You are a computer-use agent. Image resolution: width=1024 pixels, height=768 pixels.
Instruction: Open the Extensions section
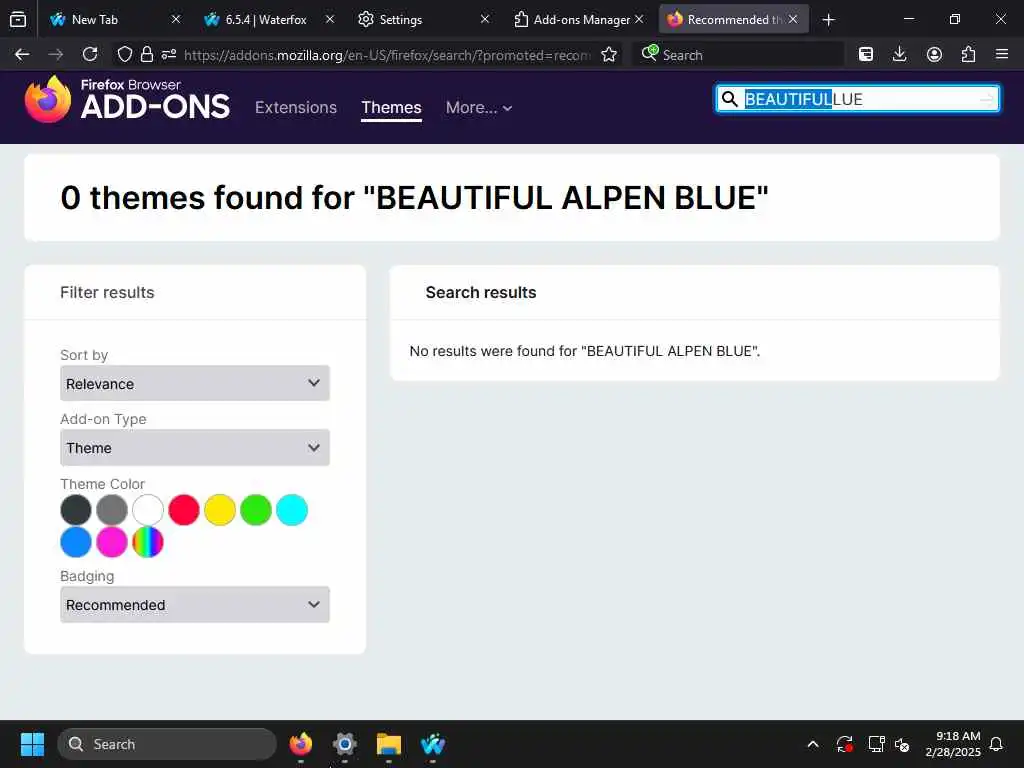pos(296,107)
